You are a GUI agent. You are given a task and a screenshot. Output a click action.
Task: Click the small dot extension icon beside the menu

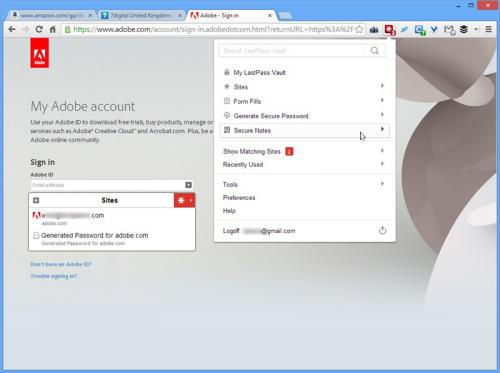click(x=476, y=29)
